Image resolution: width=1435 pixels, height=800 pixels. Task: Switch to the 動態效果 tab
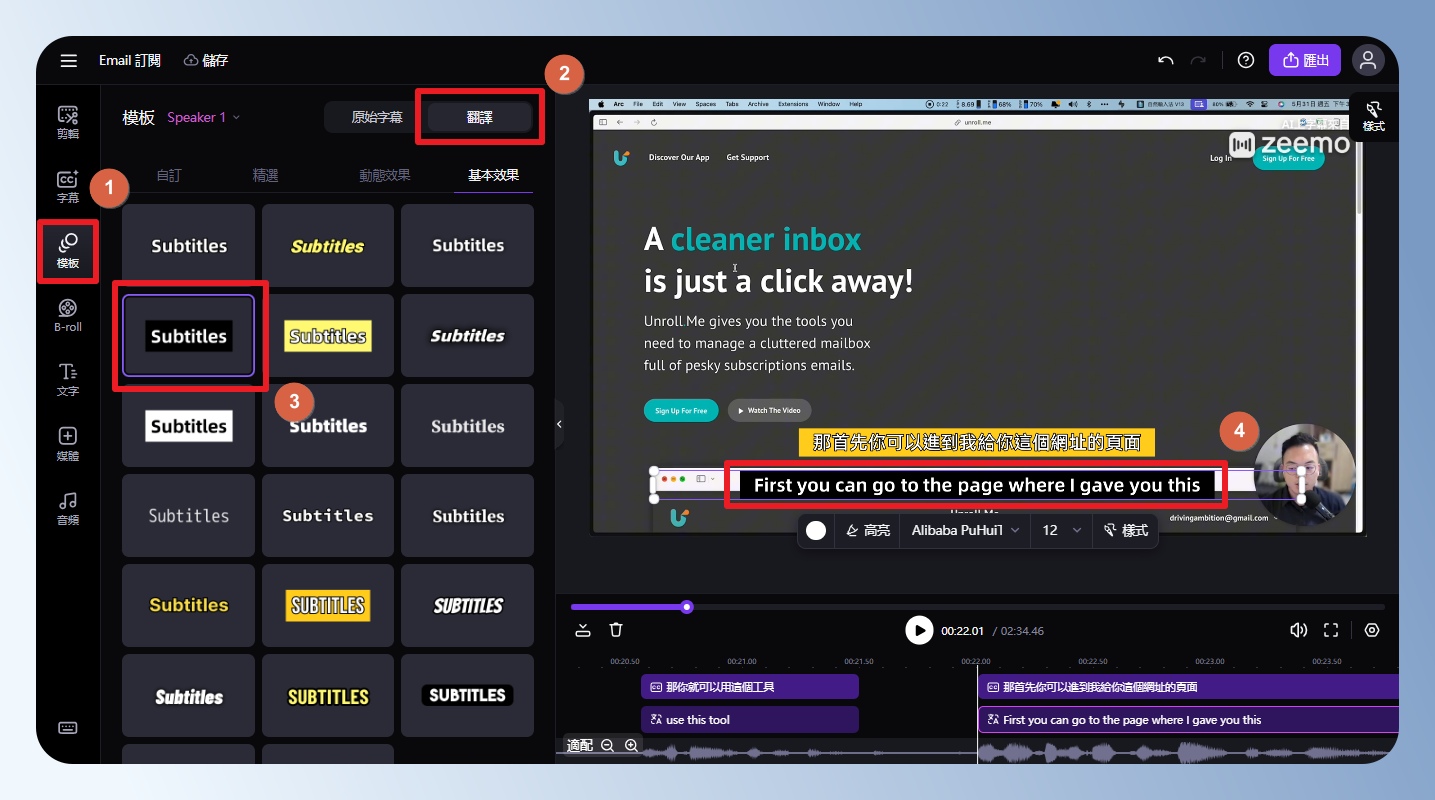(x=385, y=175)
